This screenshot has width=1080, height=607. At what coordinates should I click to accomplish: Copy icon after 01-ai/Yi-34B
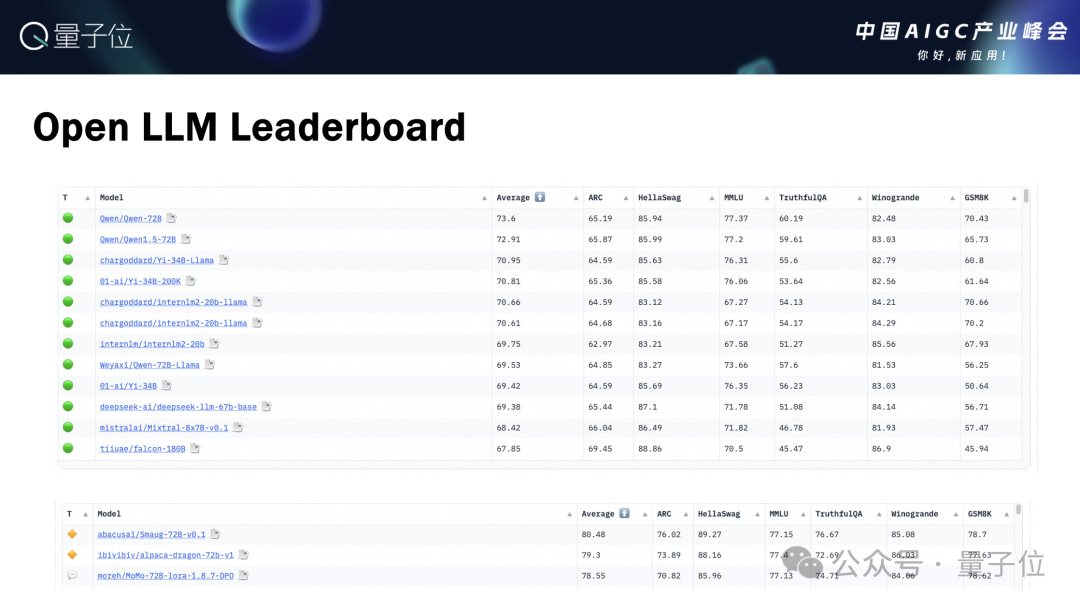point(167,385)
